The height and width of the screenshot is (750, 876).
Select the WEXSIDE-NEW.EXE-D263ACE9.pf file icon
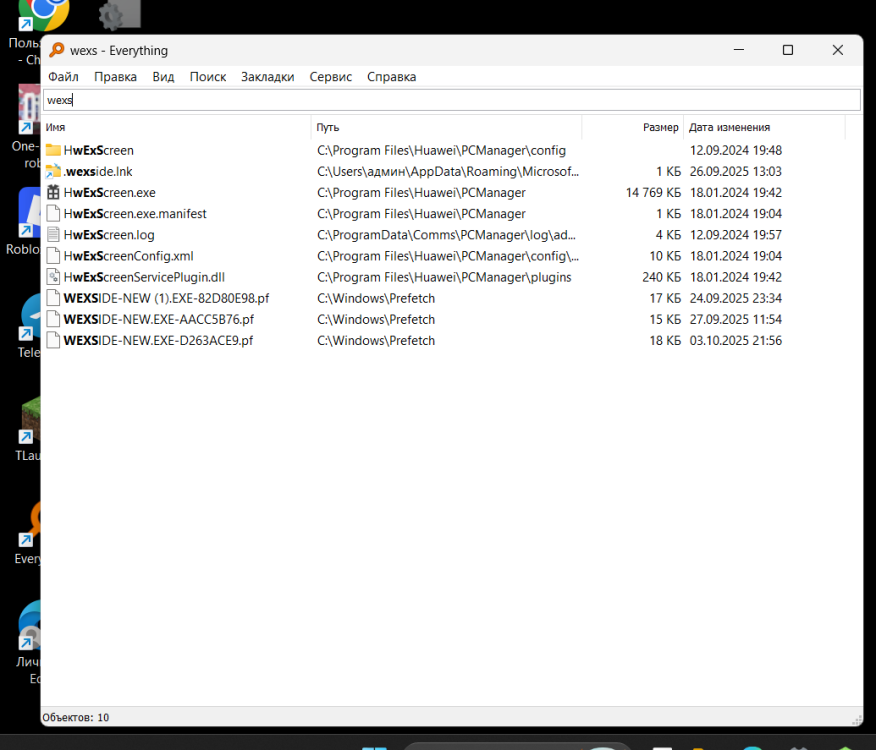53,340
